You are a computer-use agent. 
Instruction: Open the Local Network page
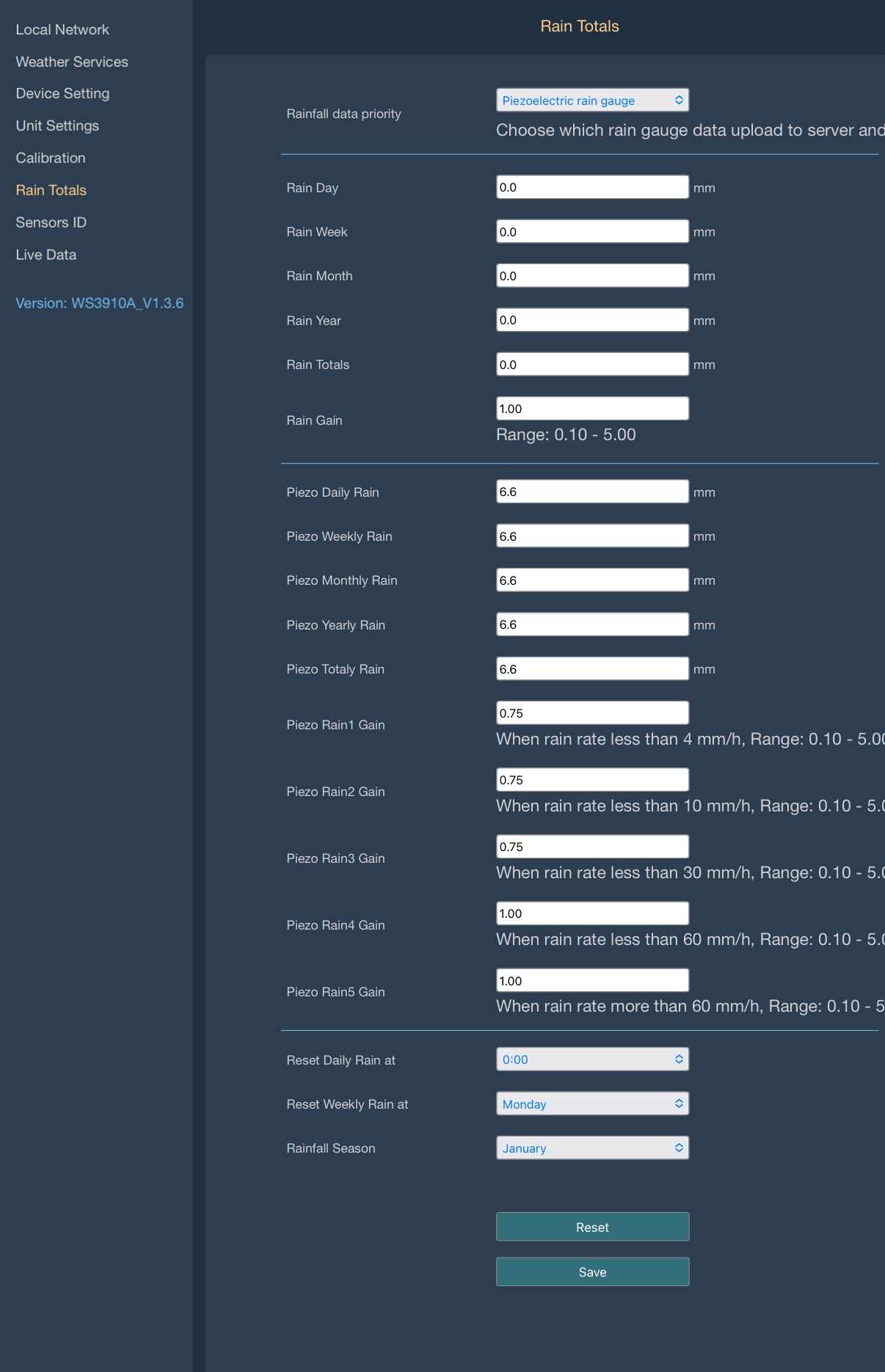tap(62, 29)
